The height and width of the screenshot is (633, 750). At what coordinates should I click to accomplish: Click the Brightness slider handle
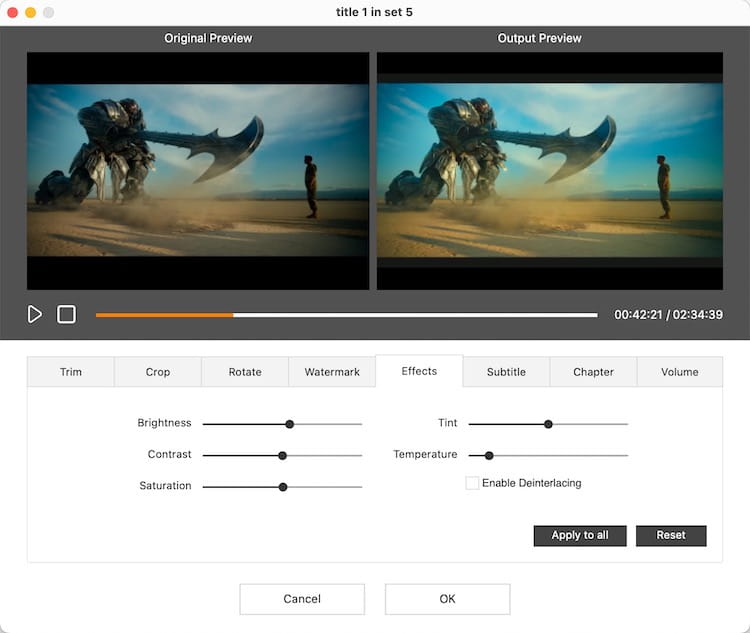[x=289, y=424]
